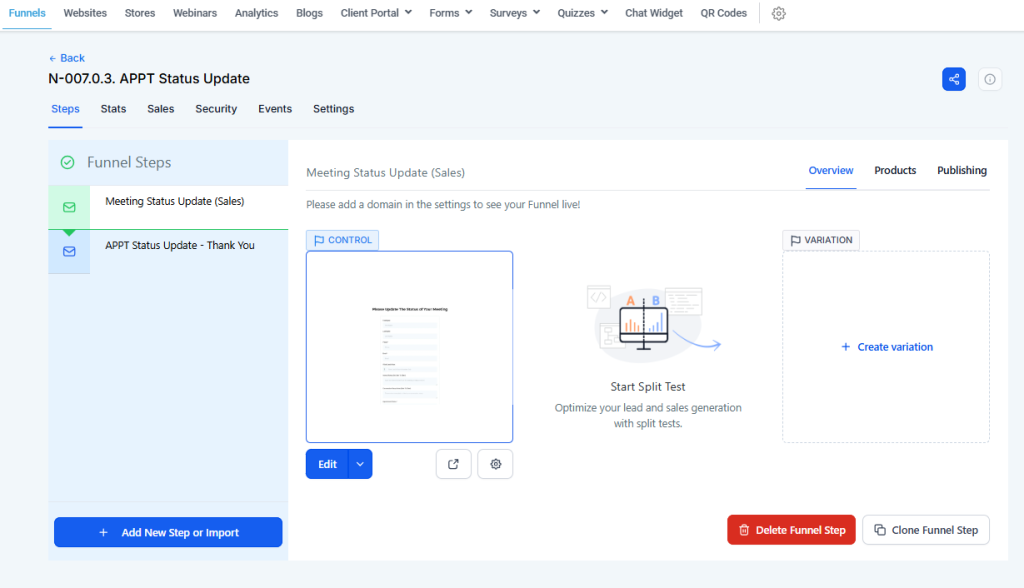Viewport: 1024px width, 588px height.
Task: Click the VARIATION flag icon
Action: click(795, 240)
